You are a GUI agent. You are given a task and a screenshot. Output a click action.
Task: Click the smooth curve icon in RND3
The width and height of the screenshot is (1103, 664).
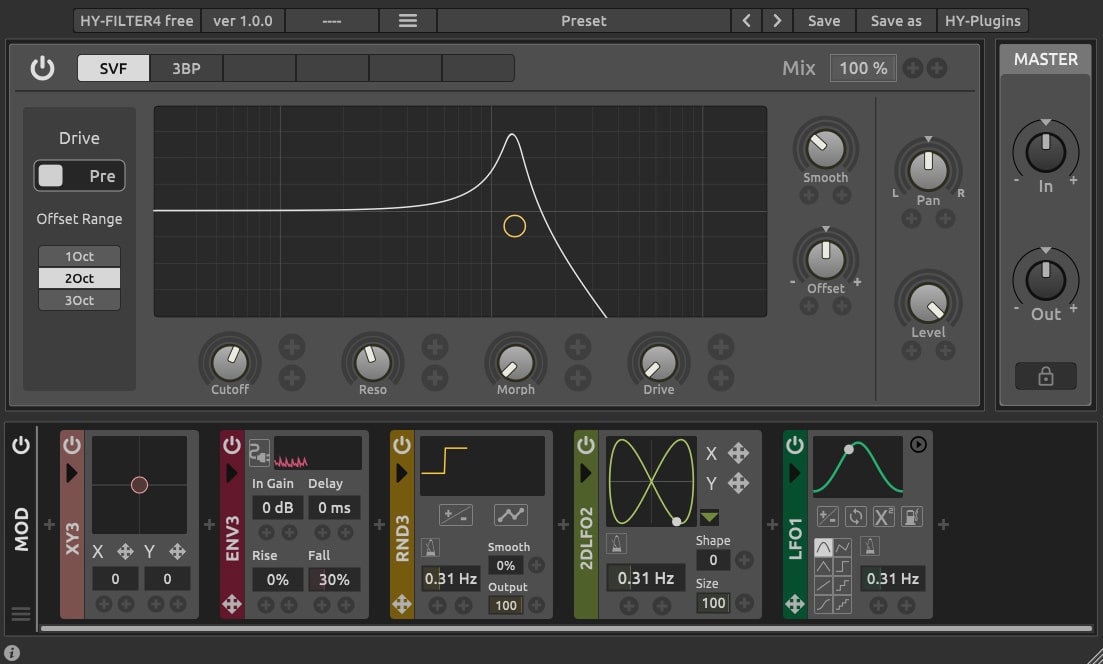[x=511, y=515]
